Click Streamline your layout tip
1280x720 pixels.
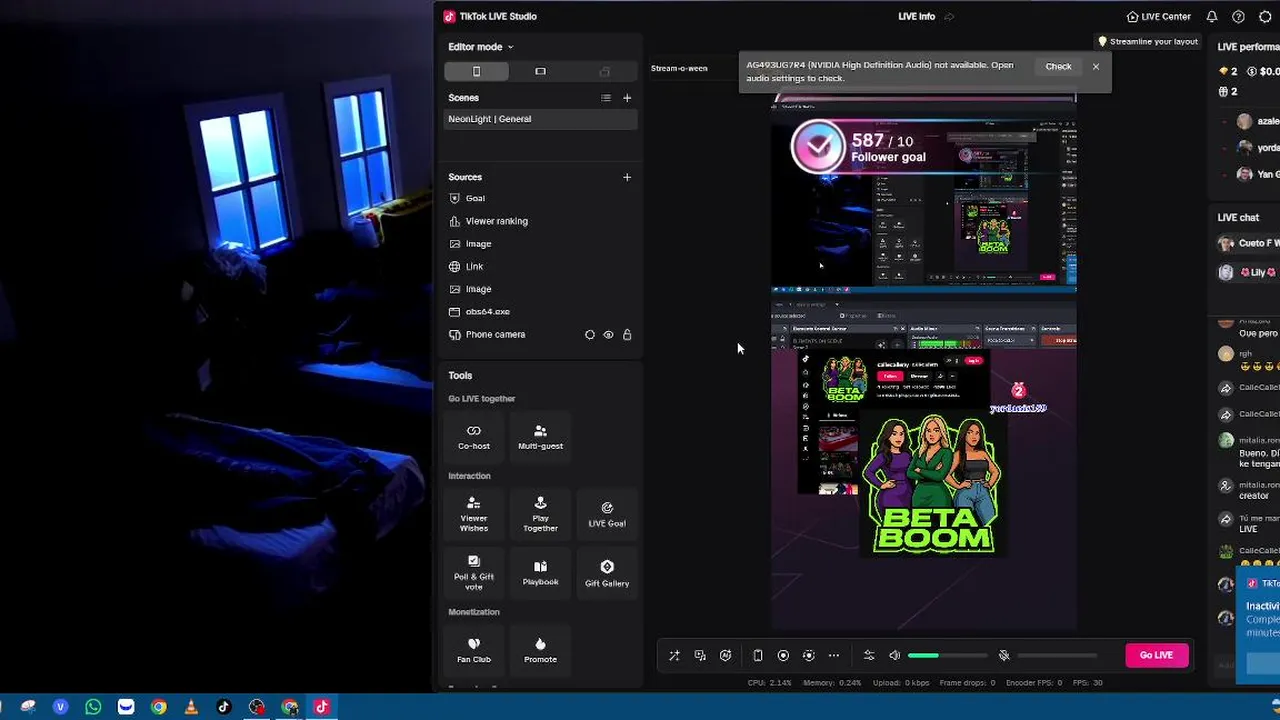tap(1148, 42)
